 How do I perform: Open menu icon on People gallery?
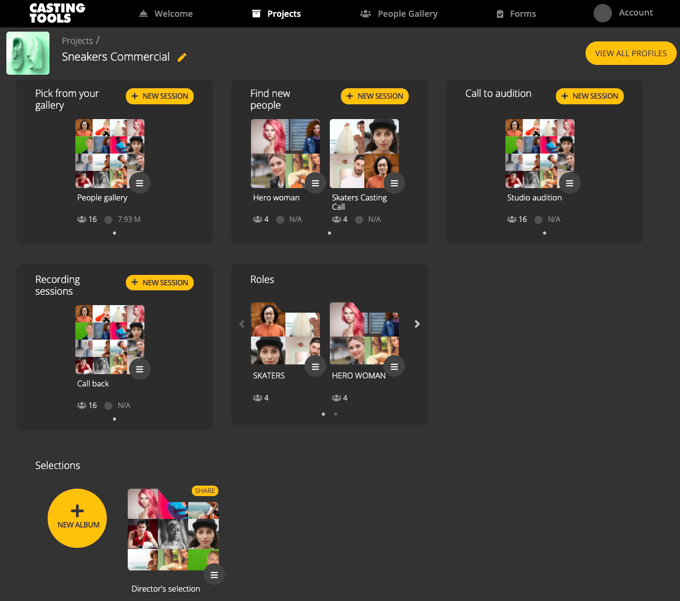140,183
